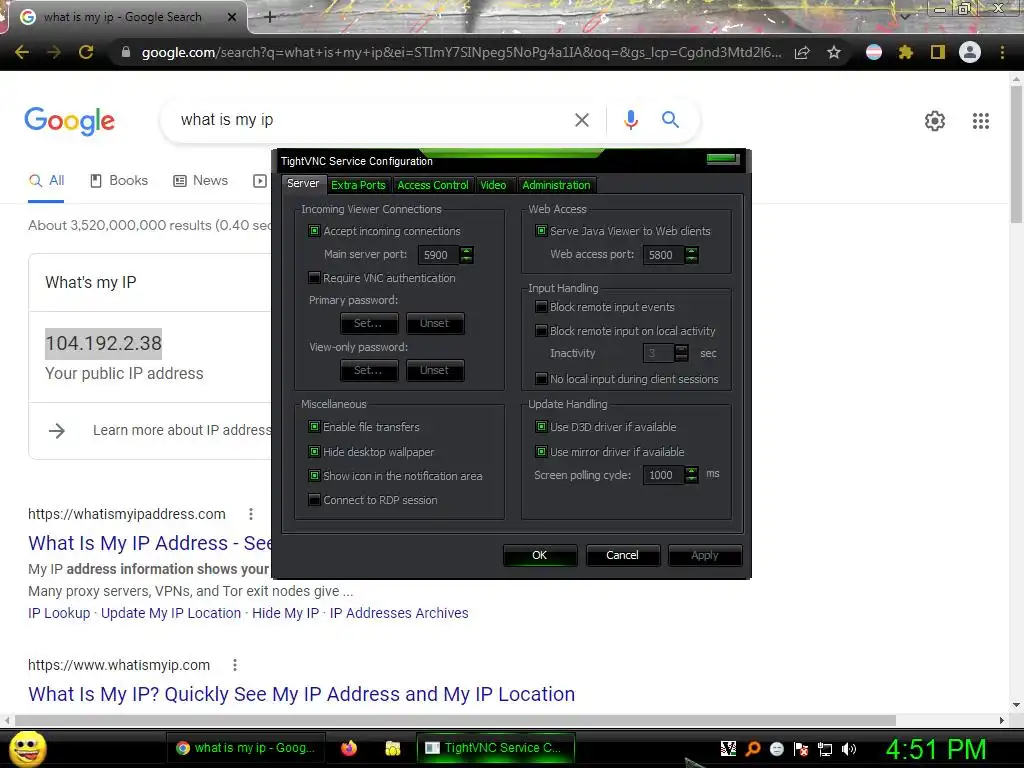The image size is (1024, 768).
Task: Toggle Use mirror driver if available
Action: 541,452
